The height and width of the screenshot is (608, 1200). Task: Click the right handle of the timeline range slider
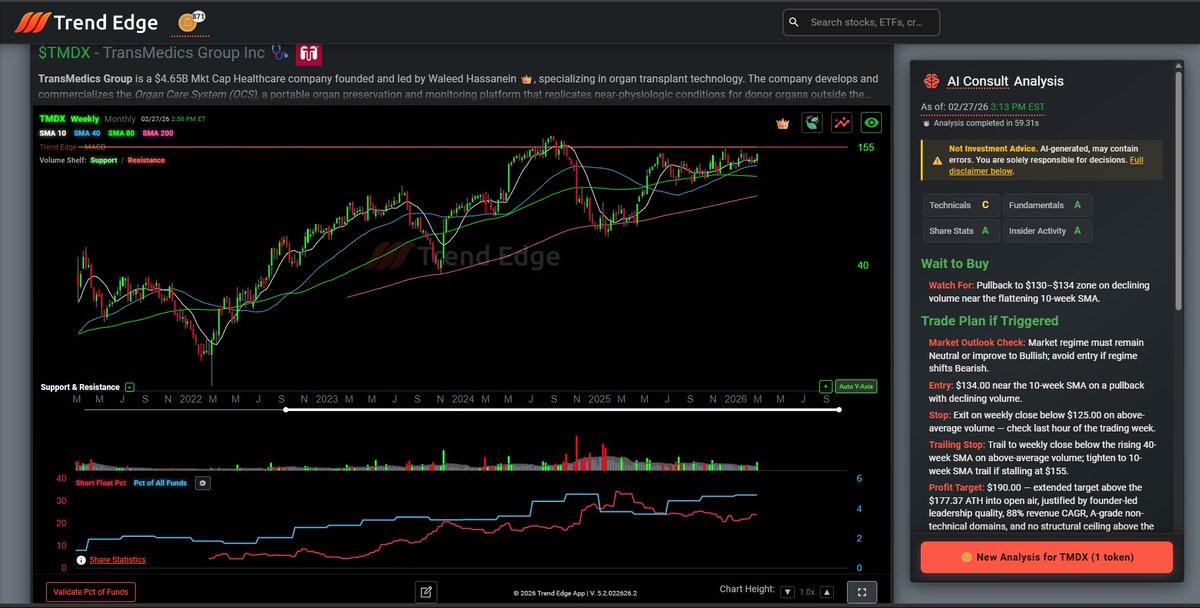point(839,409)
